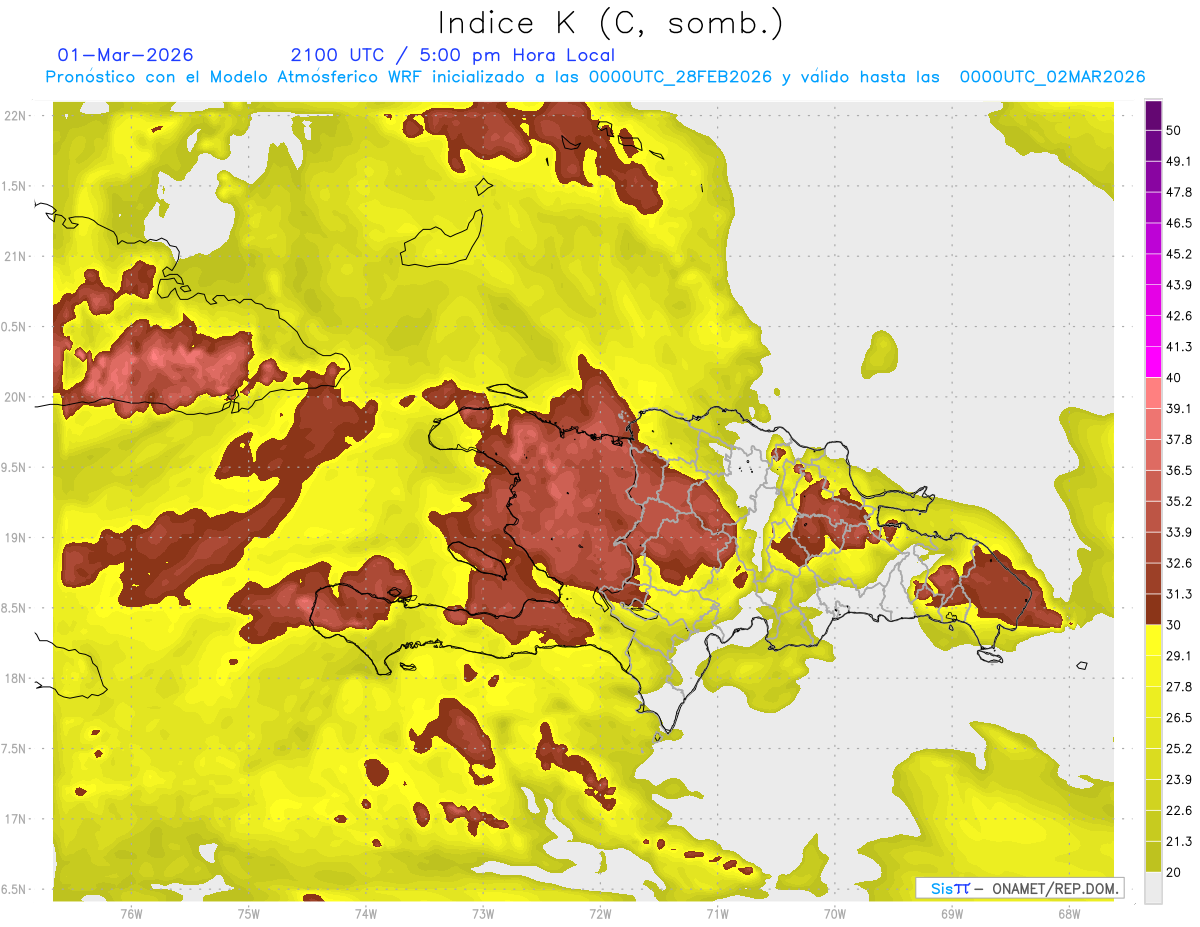
Task: Click the '69W' longitude label
Action: (x=952, y=913)
